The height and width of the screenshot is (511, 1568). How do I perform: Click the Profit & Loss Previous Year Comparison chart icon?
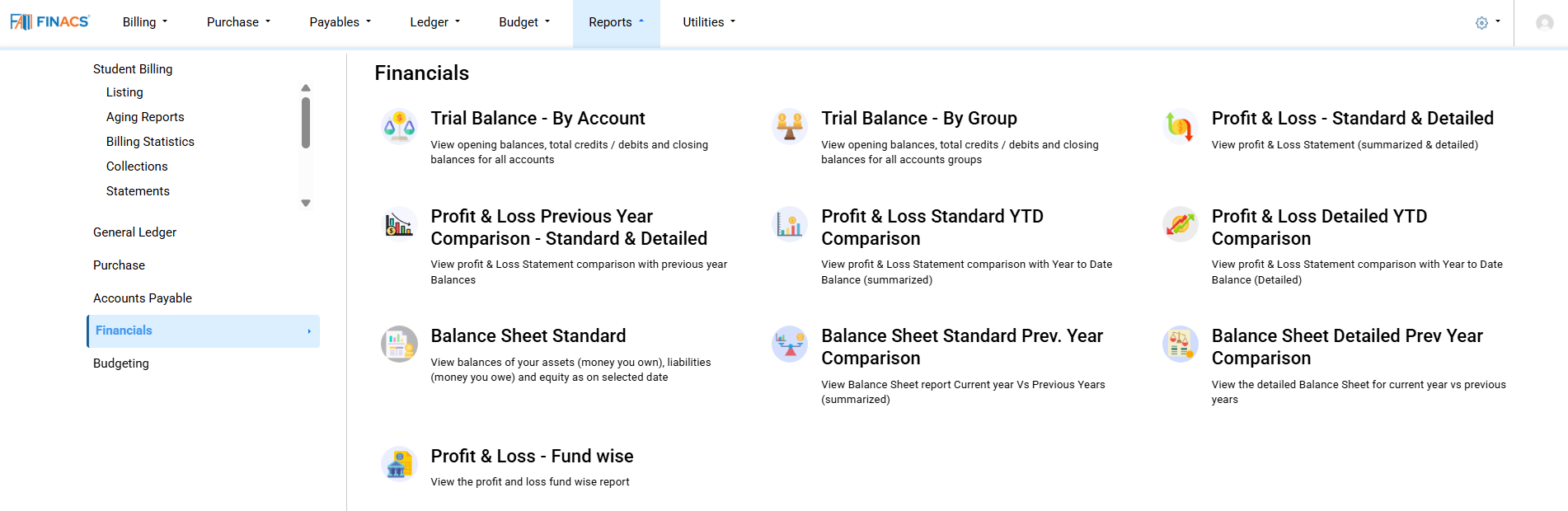click(399, 223)
